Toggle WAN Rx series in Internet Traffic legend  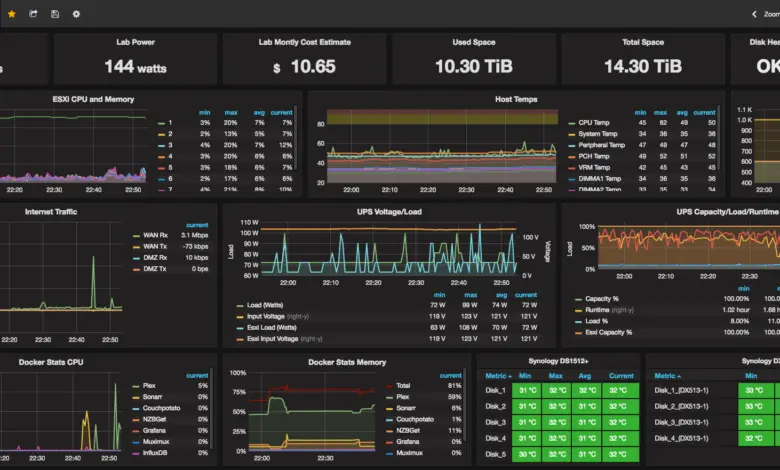coord(155,235)
